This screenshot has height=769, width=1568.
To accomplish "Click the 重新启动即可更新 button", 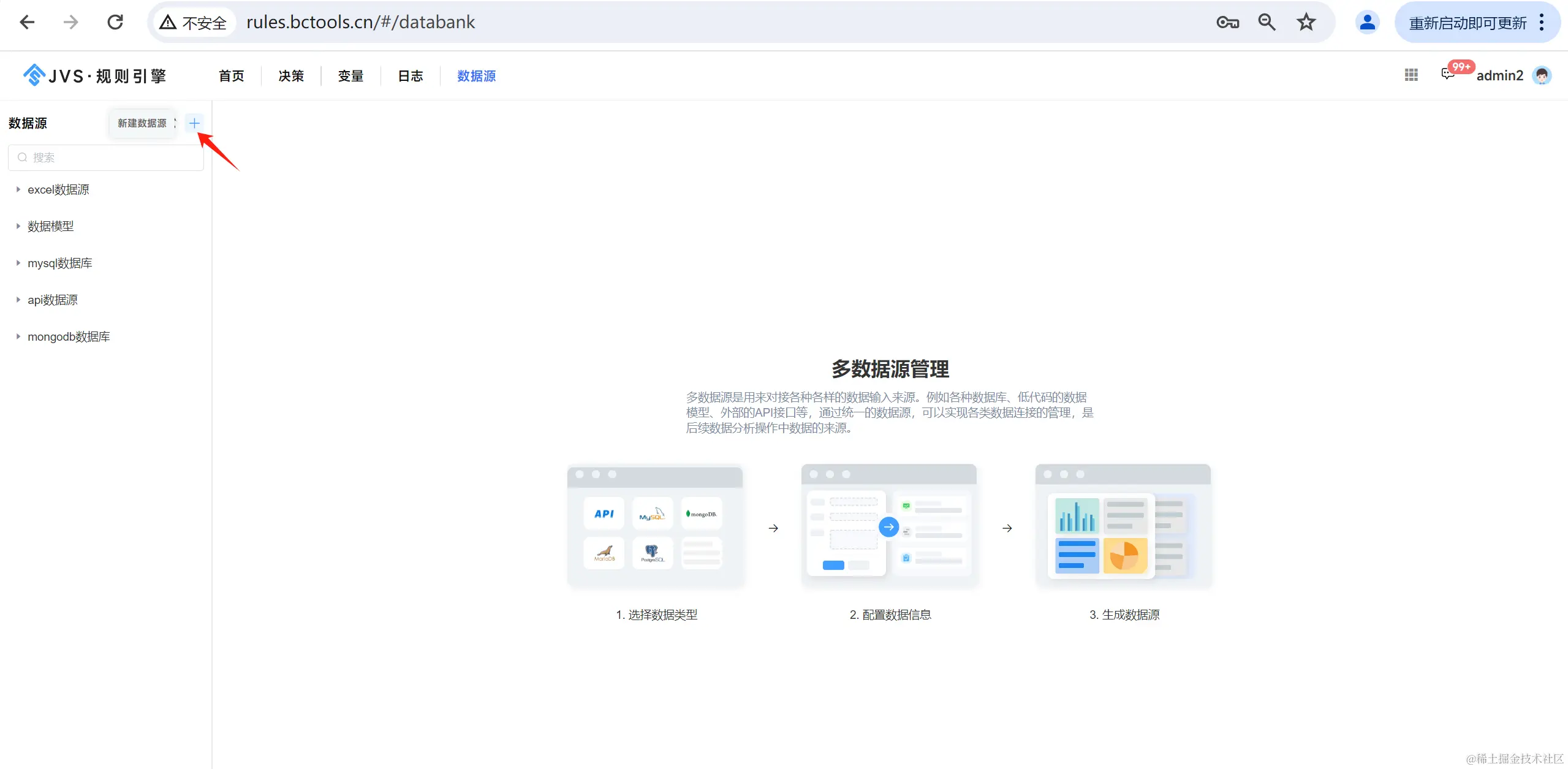I will point(1468,23).
